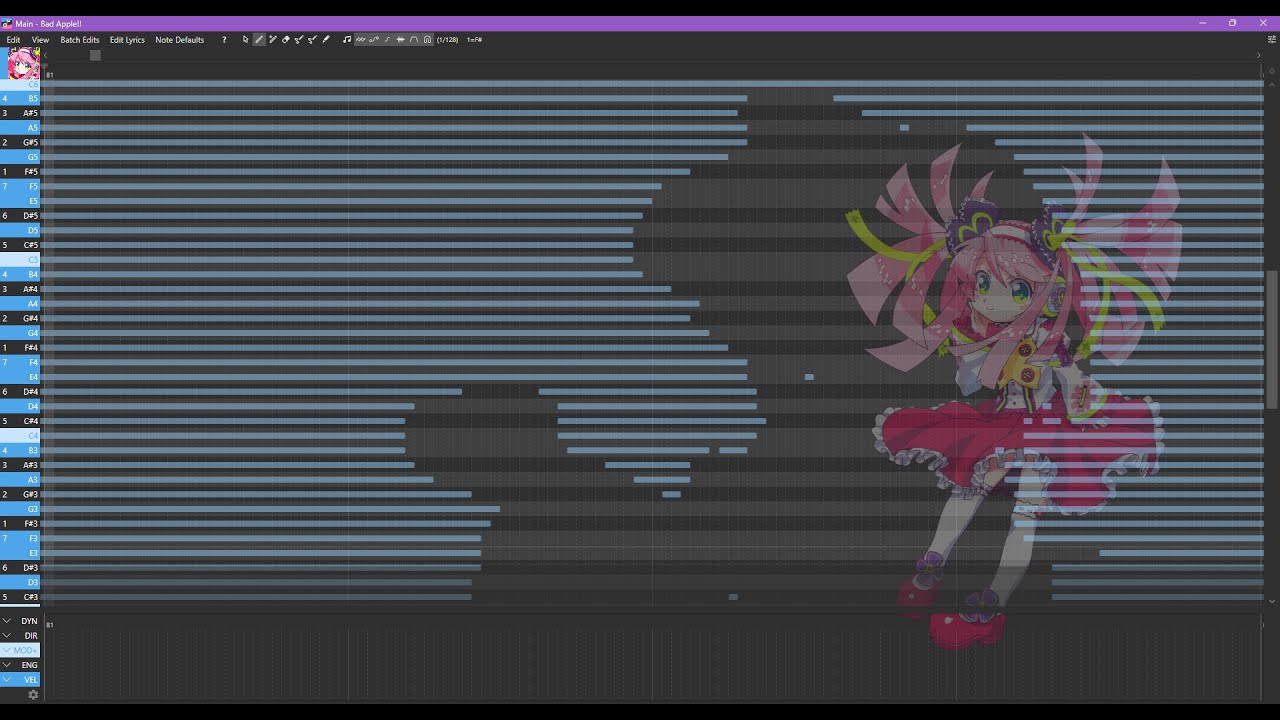This screenshot has width=1280, height=720.
Task: Select the short note on E4 row
Action: pyautogui.click(x=809, y=377)
